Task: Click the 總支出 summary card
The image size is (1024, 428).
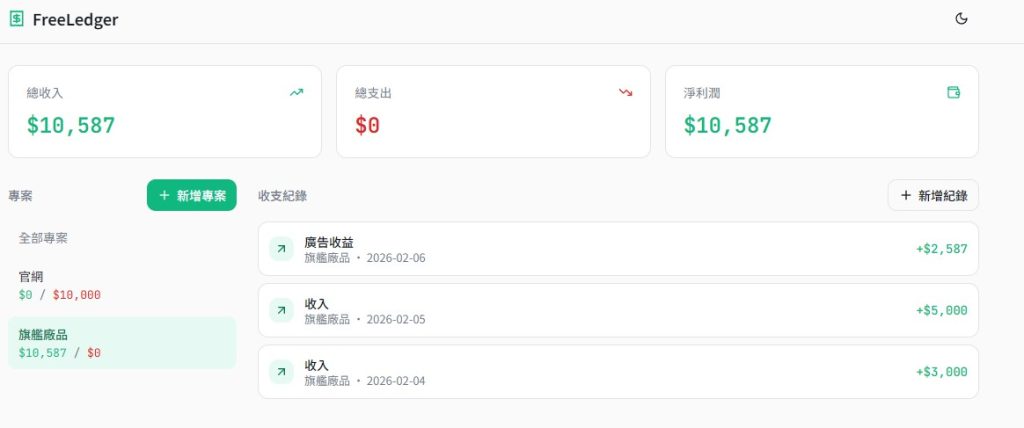Action: click(493, 111)
